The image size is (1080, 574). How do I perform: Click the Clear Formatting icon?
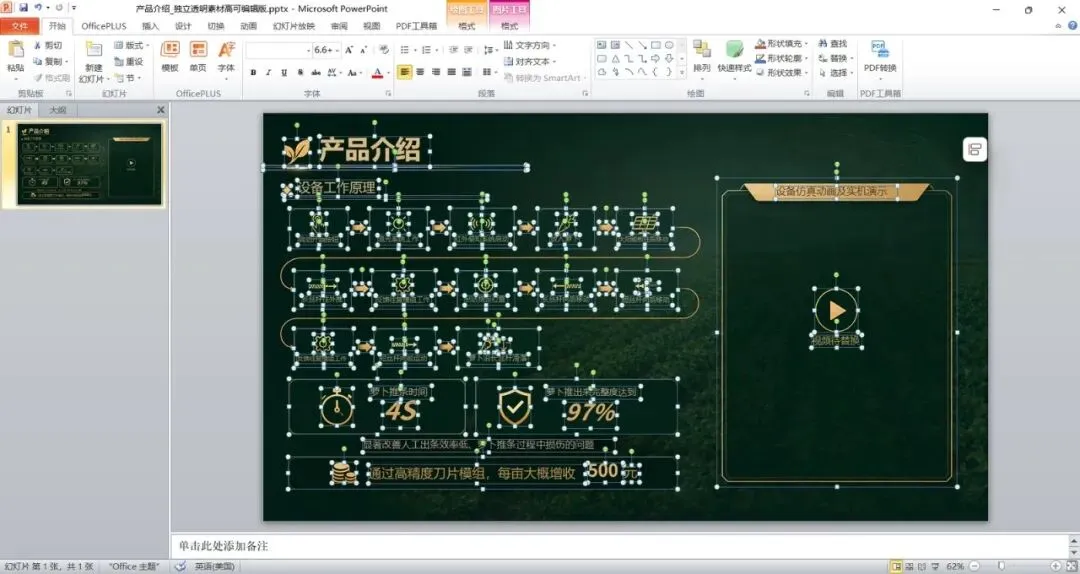pos(384,50)
